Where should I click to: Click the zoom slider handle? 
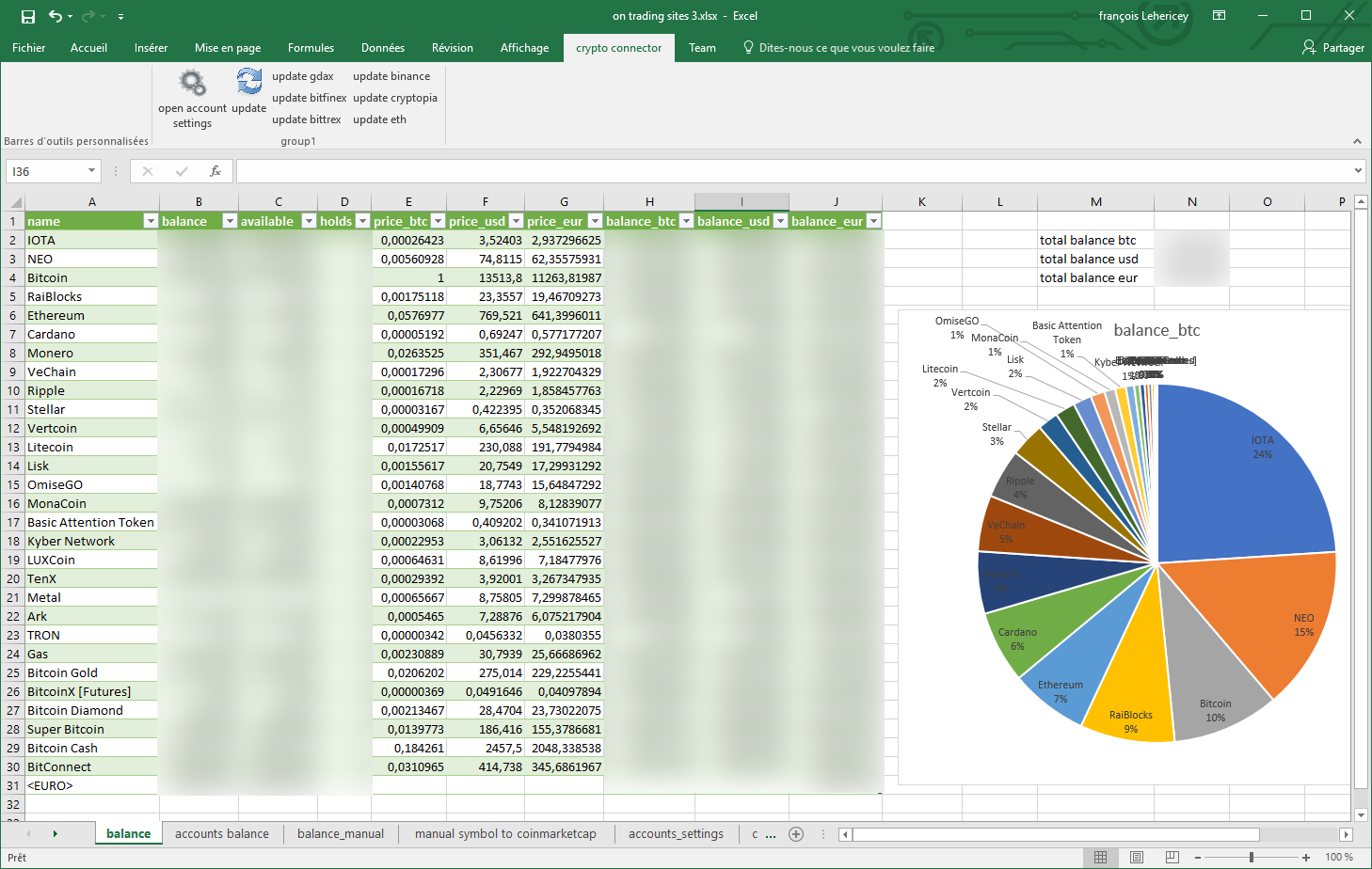pyautogui.click(x=1251, y=858)
